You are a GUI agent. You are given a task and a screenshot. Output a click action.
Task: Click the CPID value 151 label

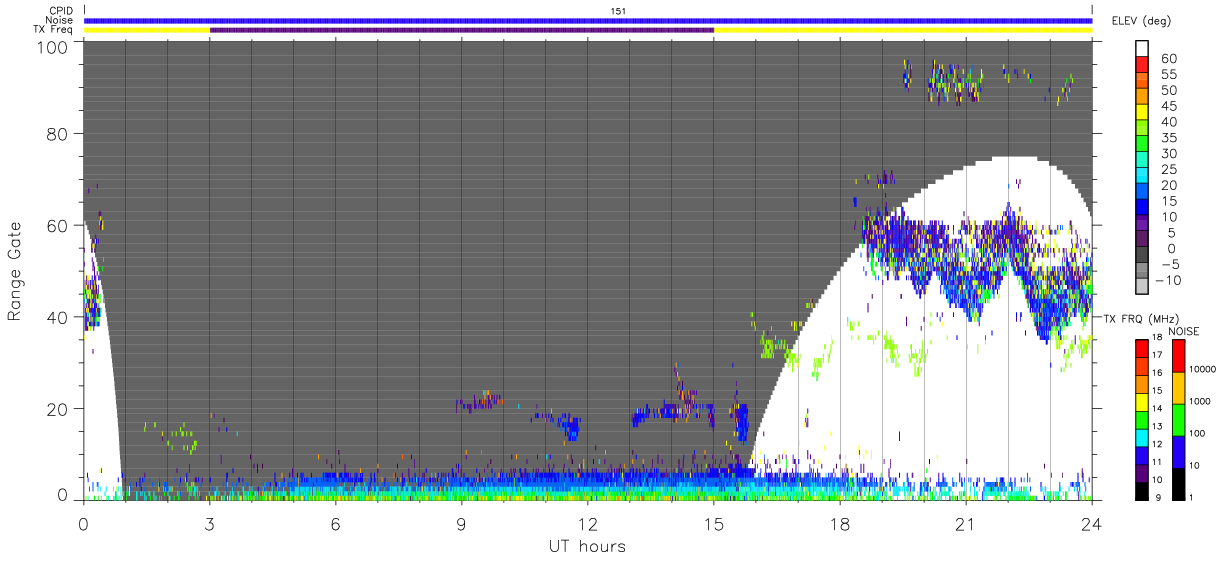(619, 11)
